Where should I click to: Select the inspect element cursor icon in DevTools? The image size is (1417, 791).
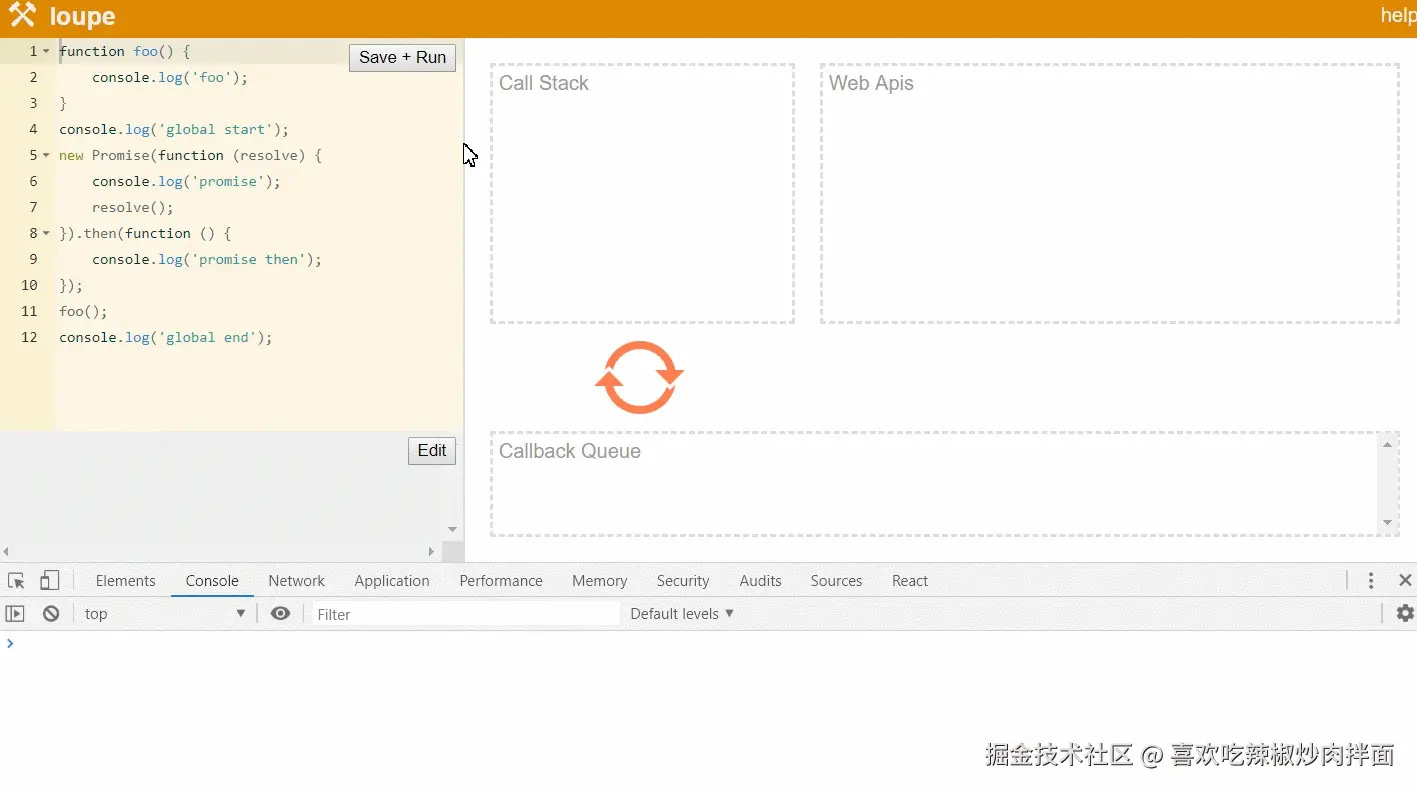click(16, 581)
